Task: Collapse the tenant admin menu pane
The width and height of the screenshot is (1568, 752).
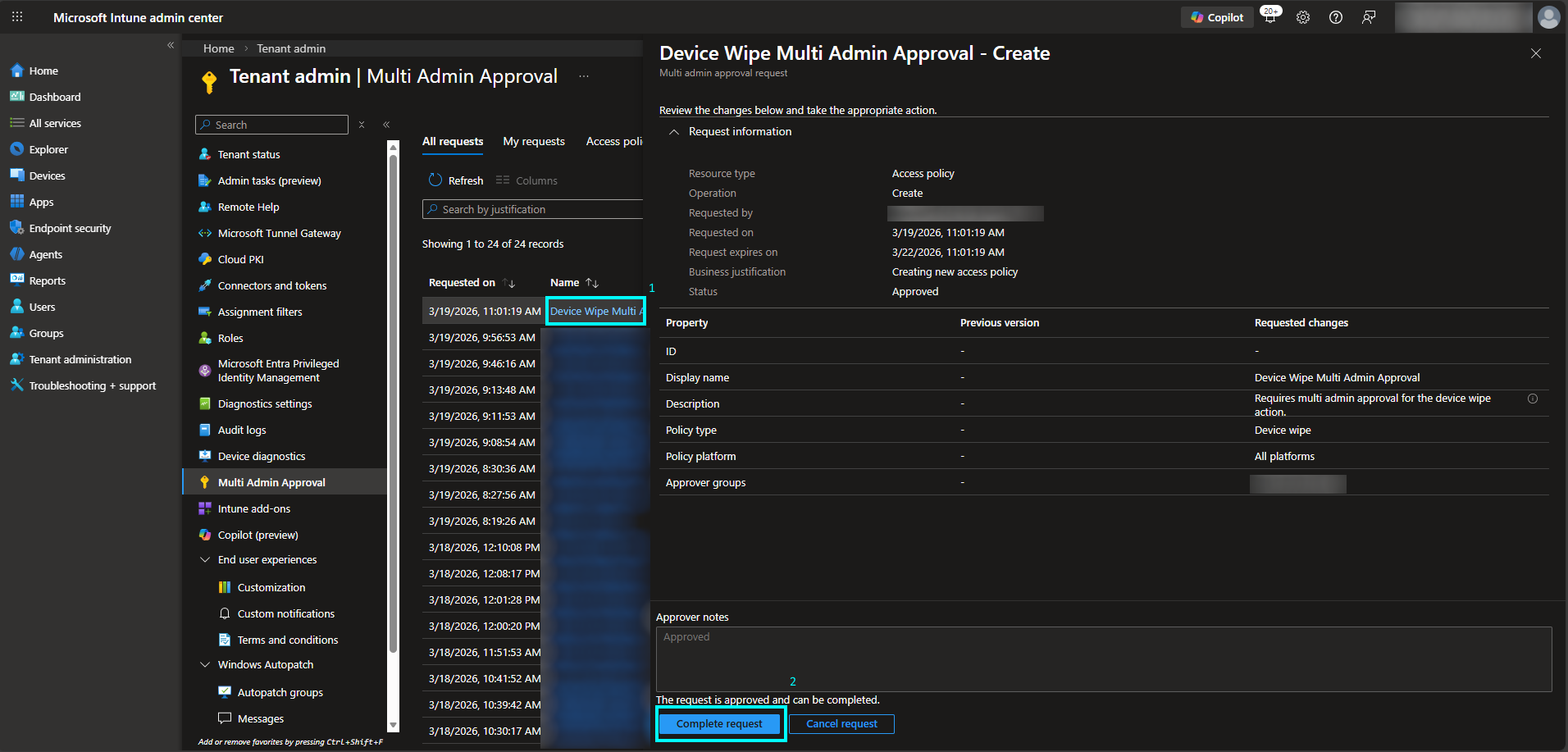Action: pos(386,125)
